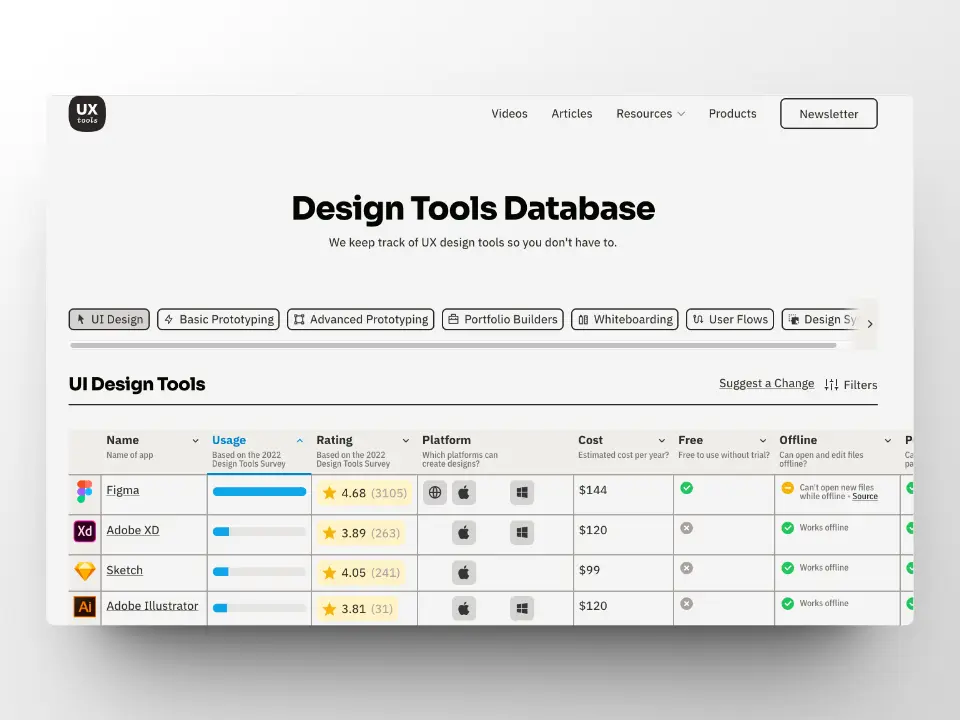Open the Filters control
The height and width of the screenshot is (720, 960).
851,385
